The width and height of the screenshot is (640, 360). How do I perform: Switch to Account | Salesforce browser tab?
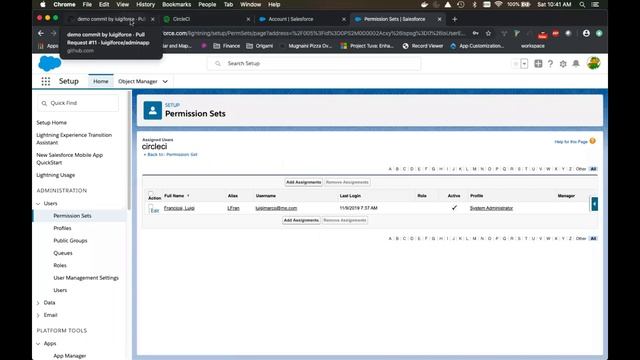pyautogui.click(x=302, y=19)
